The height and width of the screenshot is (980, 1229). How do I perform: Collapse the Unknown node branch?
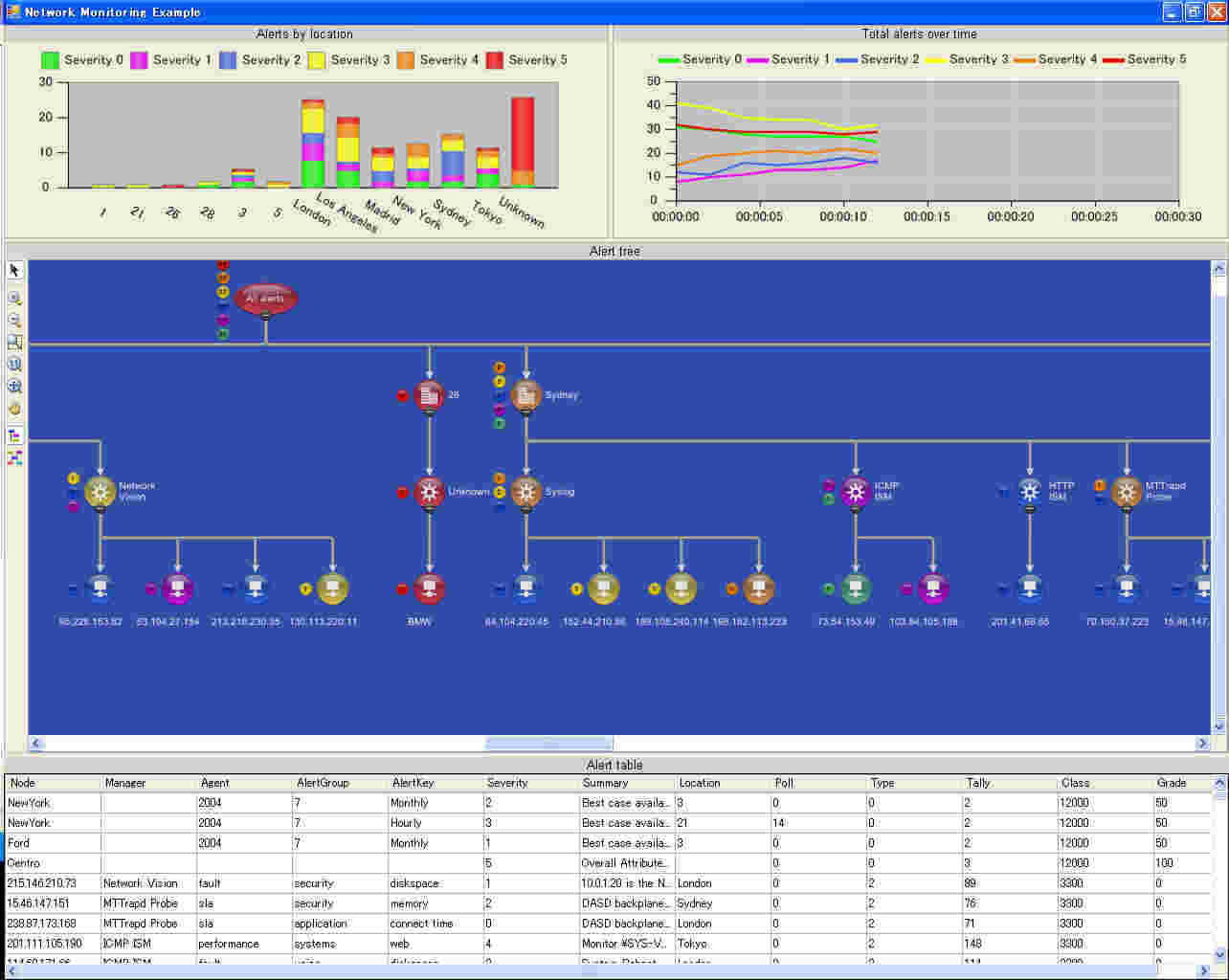tap(429, 510)
